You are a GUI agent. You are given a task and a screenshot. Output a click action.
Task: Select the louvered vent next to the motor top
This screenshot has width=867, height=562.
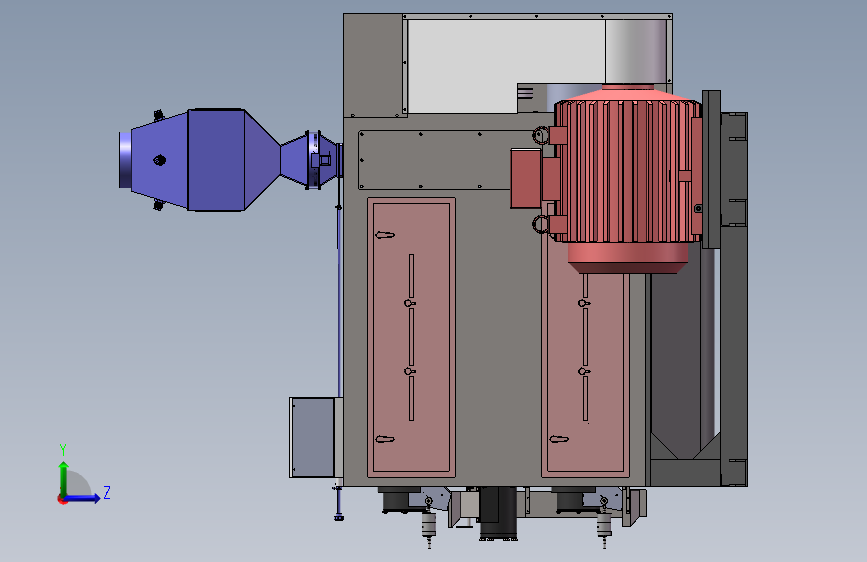526,93
